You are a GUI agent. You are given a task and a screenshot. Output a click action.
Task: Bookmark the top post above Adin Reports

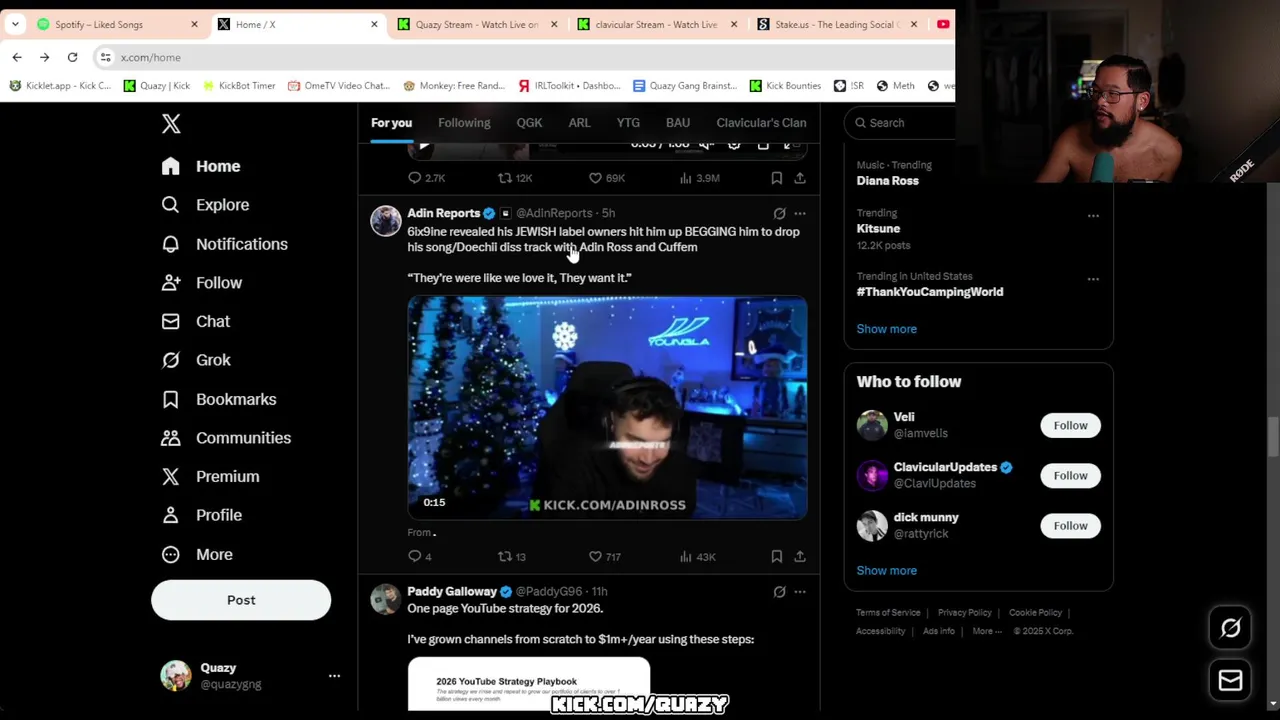tap(776, 178)
